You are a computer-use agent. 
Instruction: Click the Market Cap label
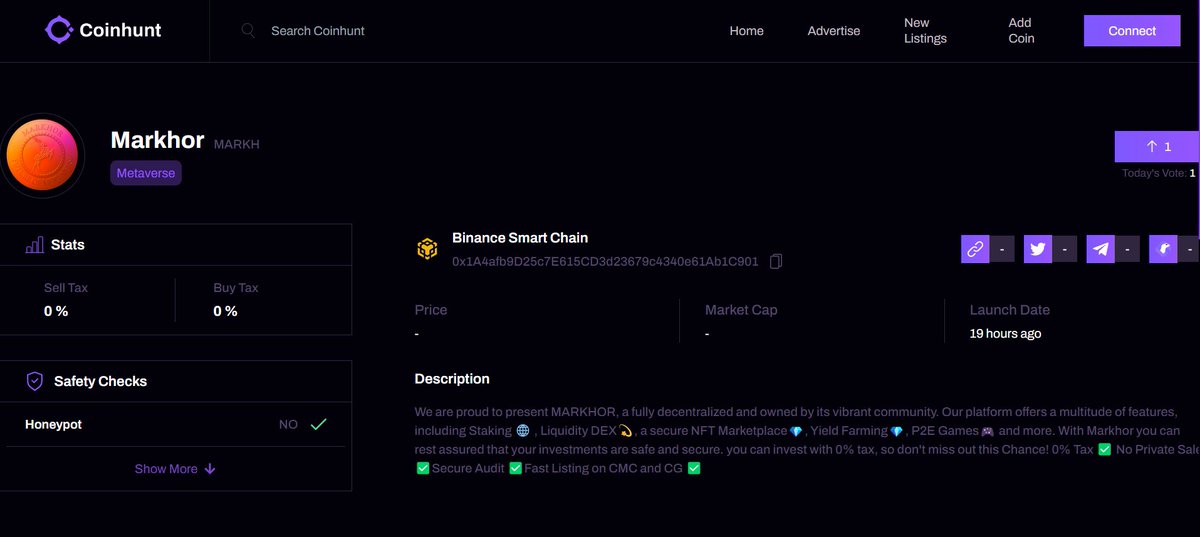[741, 310]
